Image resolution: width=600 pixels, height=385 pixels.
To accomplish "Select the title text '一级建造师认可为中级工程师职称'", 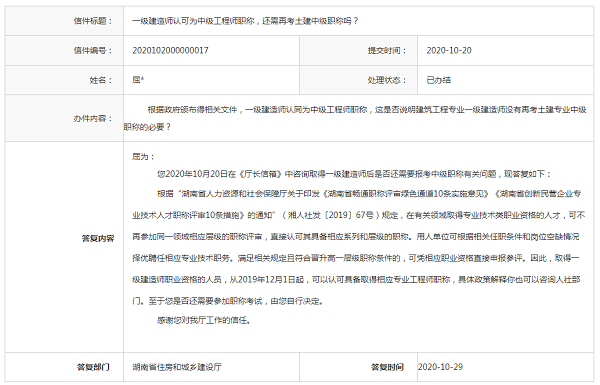I will pyautogui.click(x=193, y=21).
